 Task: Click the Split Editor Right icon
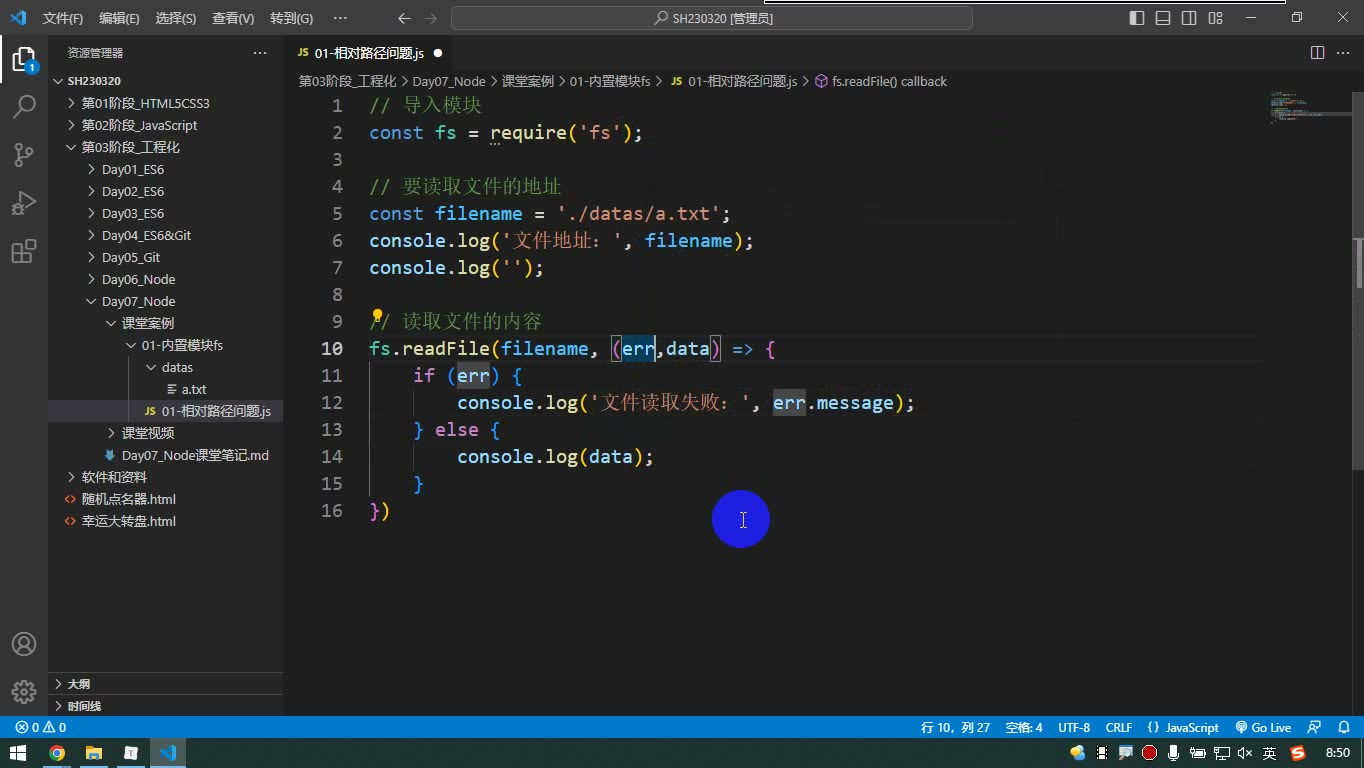1317,53
